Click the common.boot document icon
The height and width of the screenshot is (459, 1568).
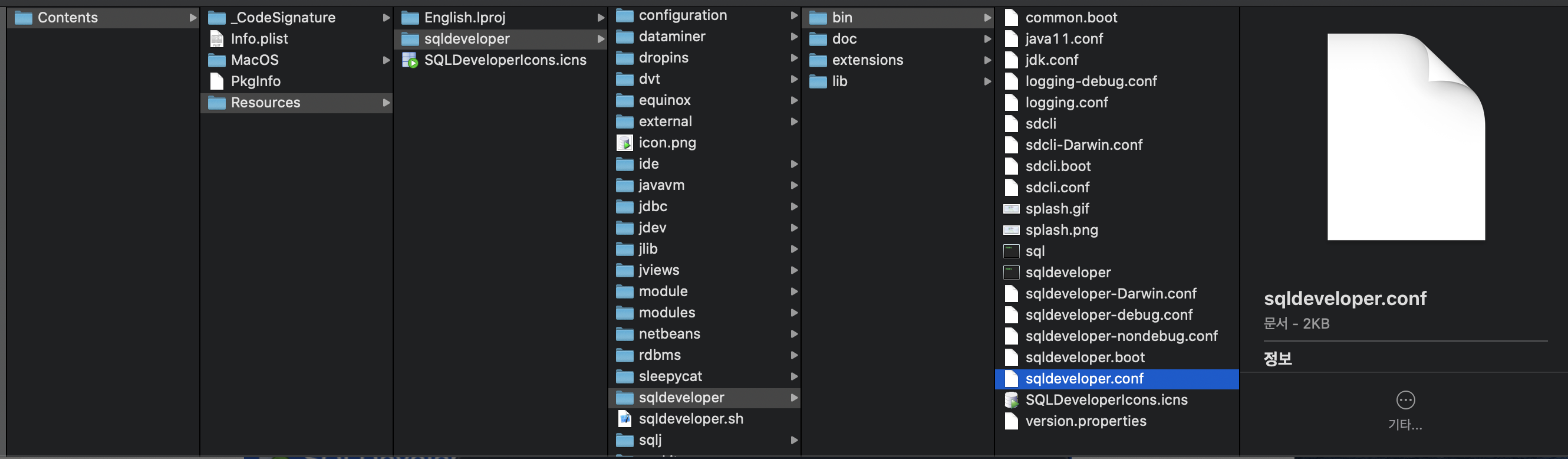click(1011, 18)
